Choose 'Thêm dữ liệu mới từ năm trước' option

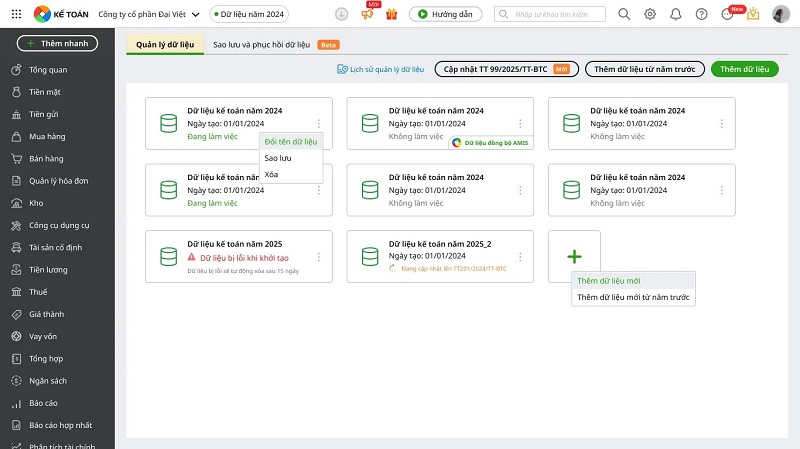pos(633,297)
